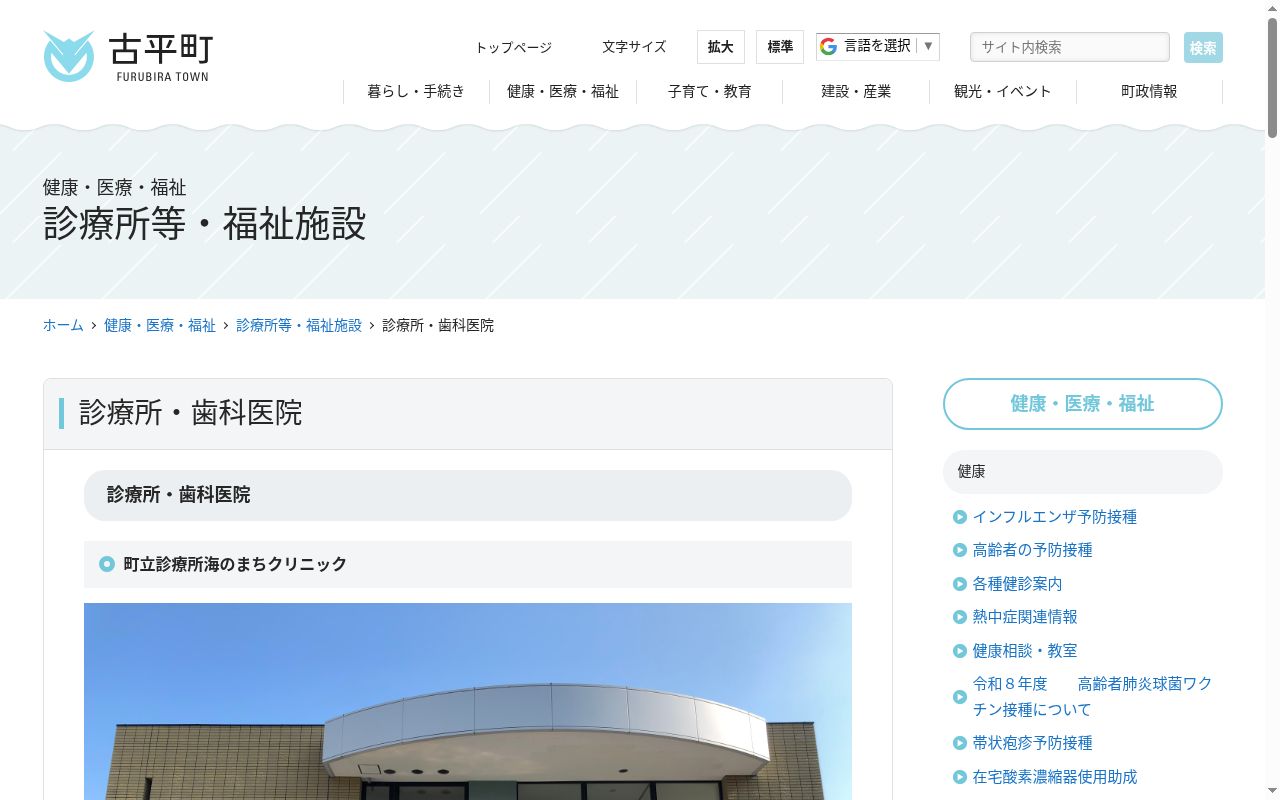Open インフルエンザ予防接種 sidebar link
The width and height of the screenshot is (1280, 800).
[1055, 517]
